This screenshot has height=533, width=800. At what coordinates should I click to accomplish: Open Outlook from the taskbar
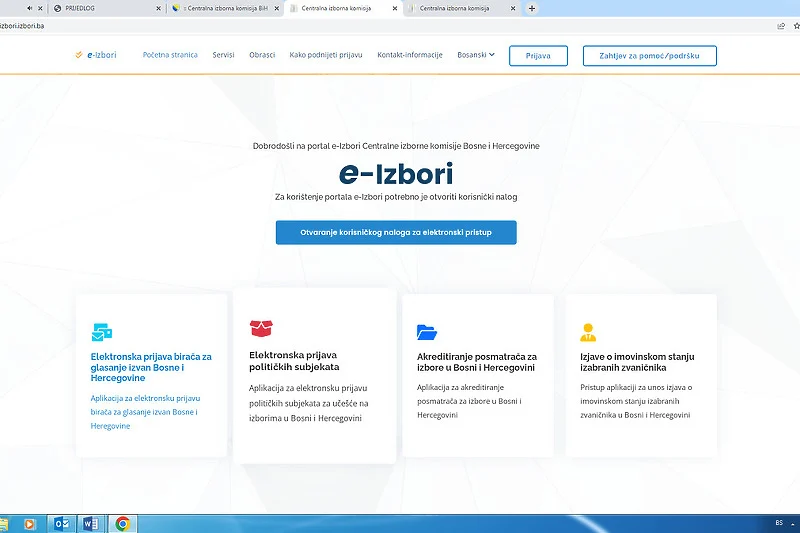60,523
